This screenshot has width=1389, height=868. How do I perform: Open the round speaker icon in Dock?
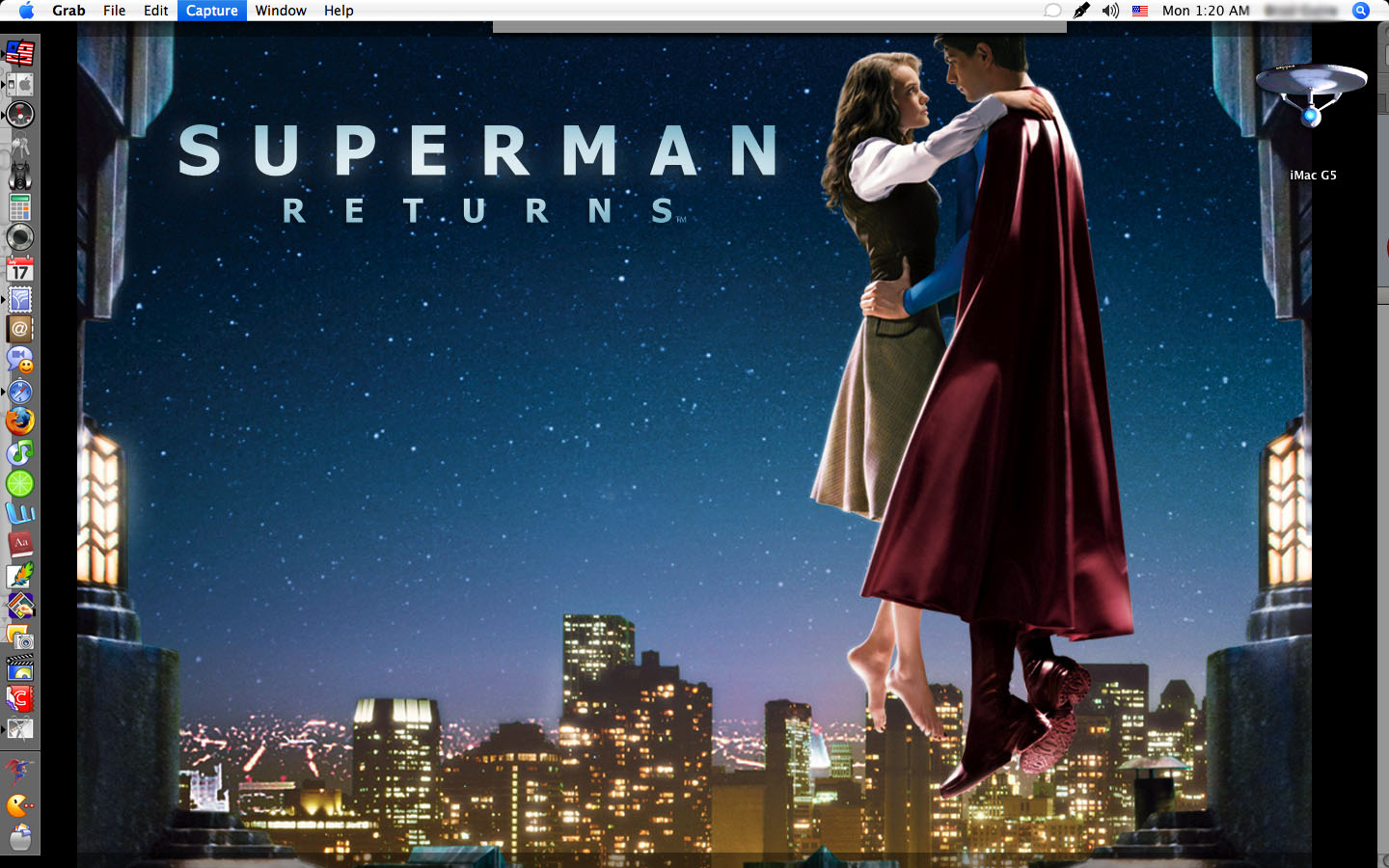[20, 237]
